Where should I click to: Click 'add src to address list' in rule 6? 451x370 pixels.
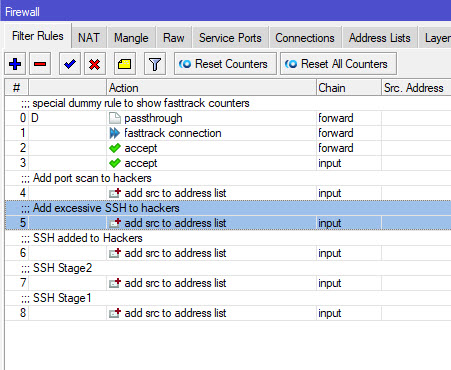click(x=175, y=253)
